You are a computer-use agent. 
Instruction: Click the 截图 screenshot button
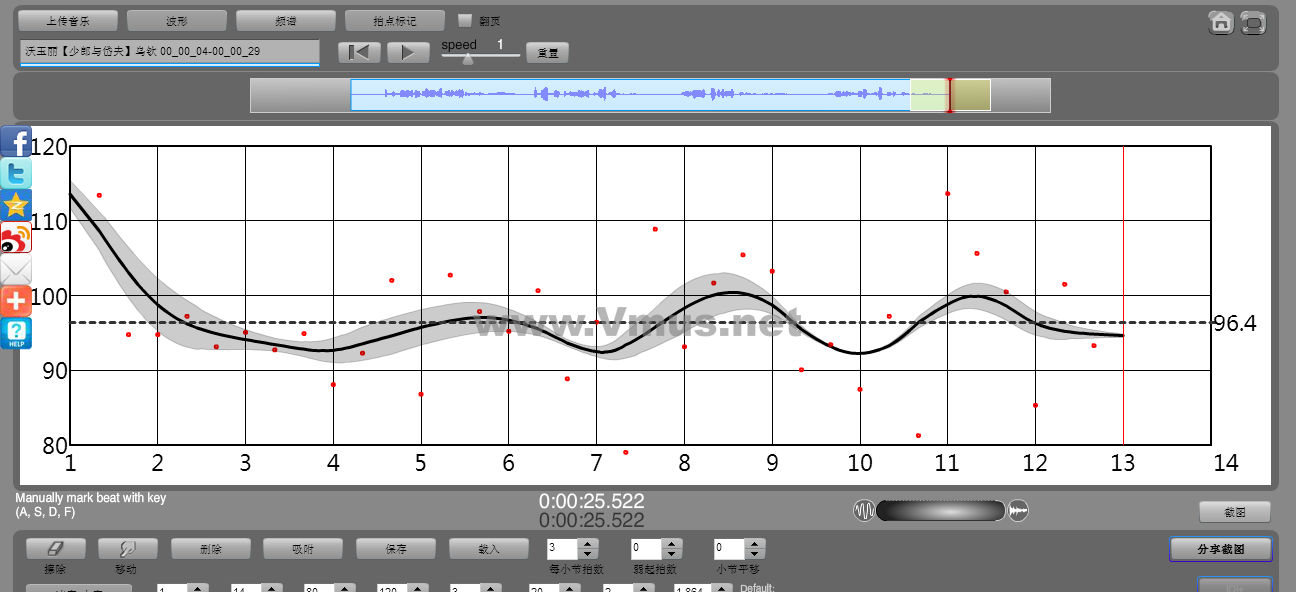click(1235, 512)
